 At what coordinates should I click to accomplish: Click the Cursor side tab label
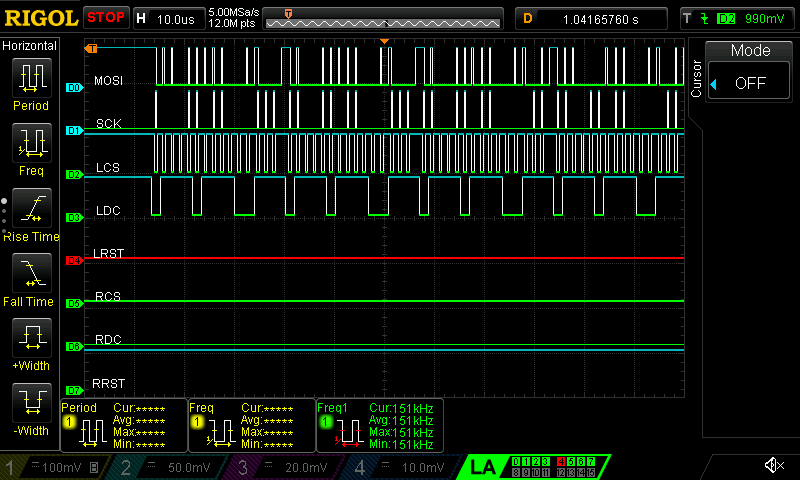tap(695, 79)
